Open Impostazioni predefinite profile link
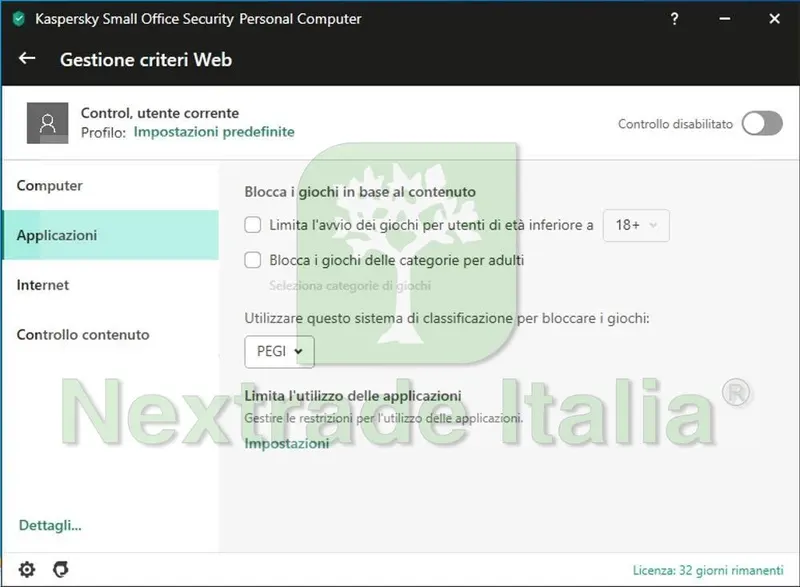 click(214, 132)
